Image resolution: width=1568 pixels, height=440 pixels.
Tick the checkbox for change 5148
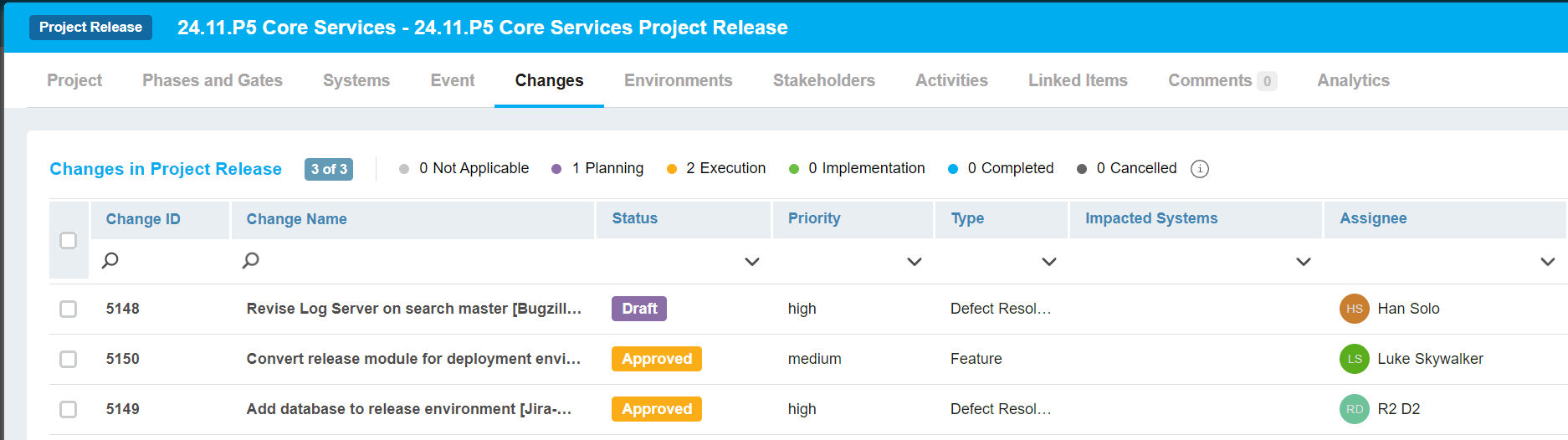click(x=69, y=309)
